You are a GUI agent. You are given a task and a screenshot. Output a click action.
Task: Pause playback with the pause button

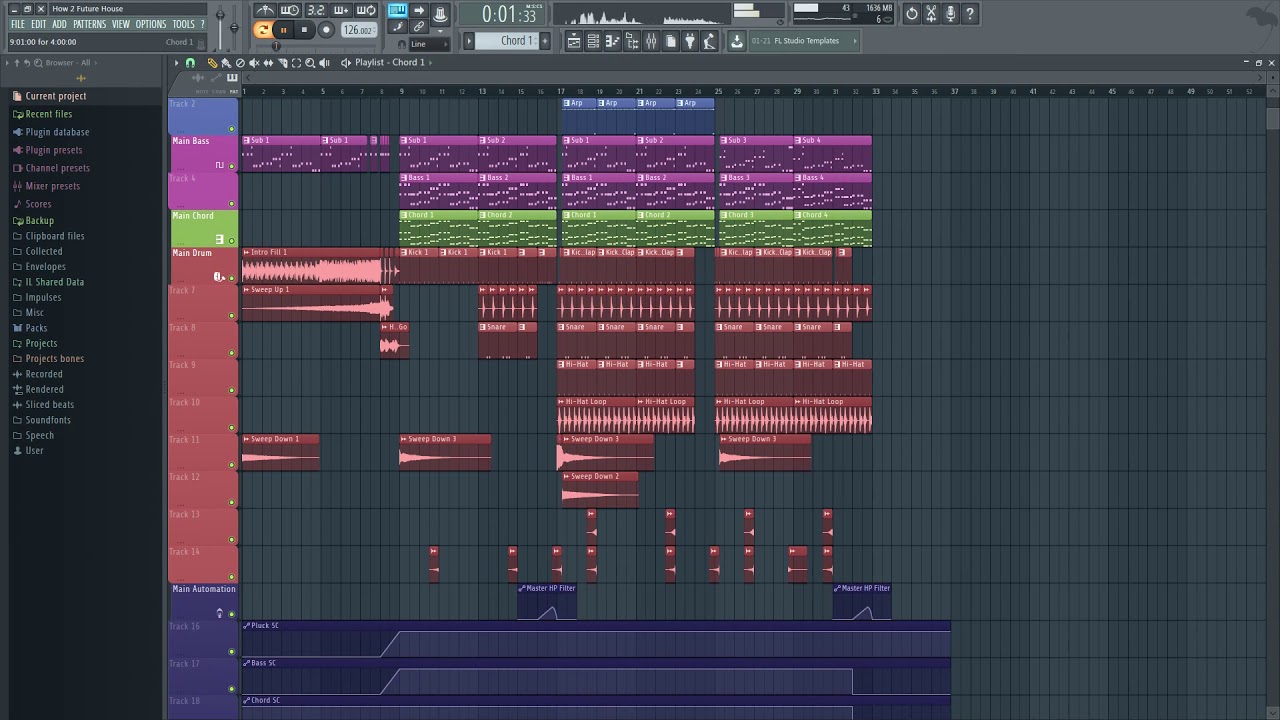[283, 30]
